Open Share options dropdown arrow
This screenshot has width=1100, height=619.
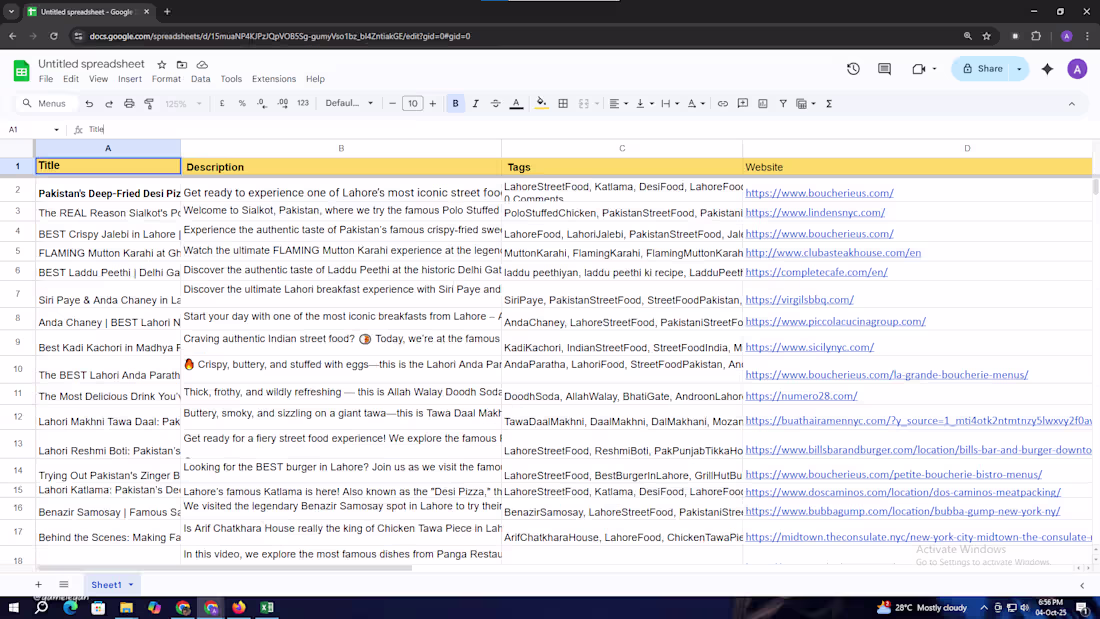1019,69
